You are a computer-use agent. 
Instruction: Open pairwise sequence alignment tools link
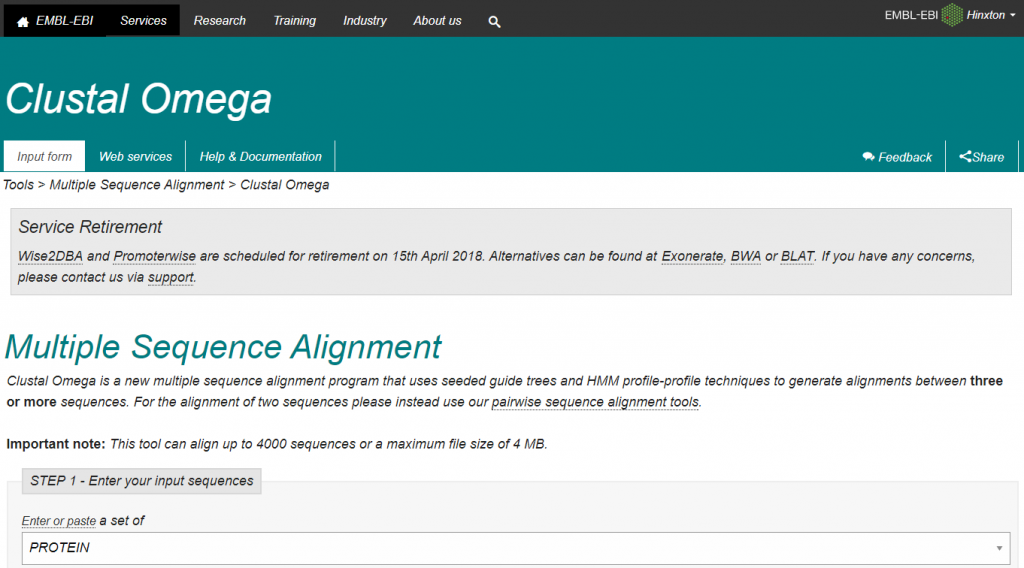[595, 402]
